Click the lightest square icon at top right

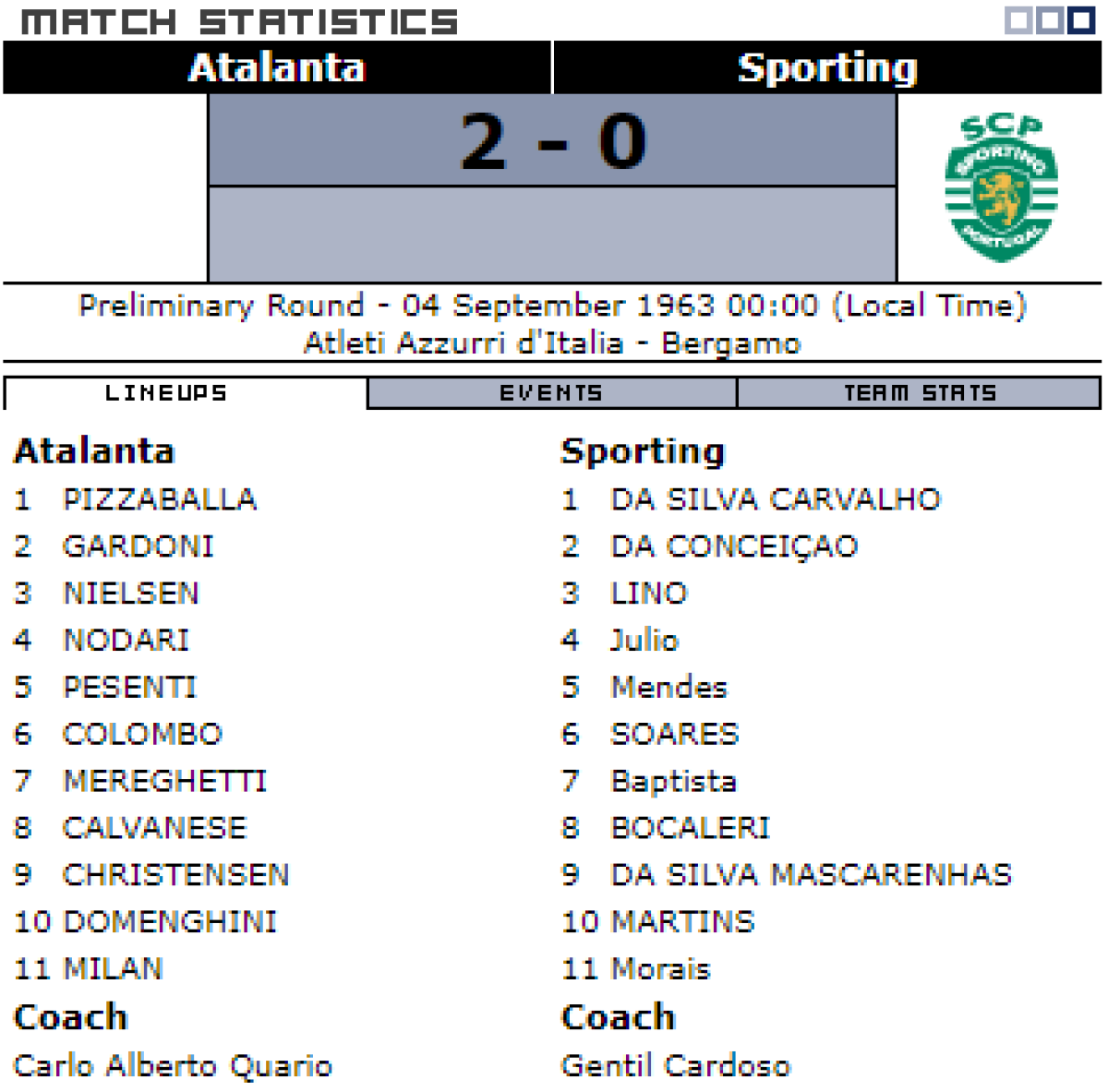tap(1018, 20)
